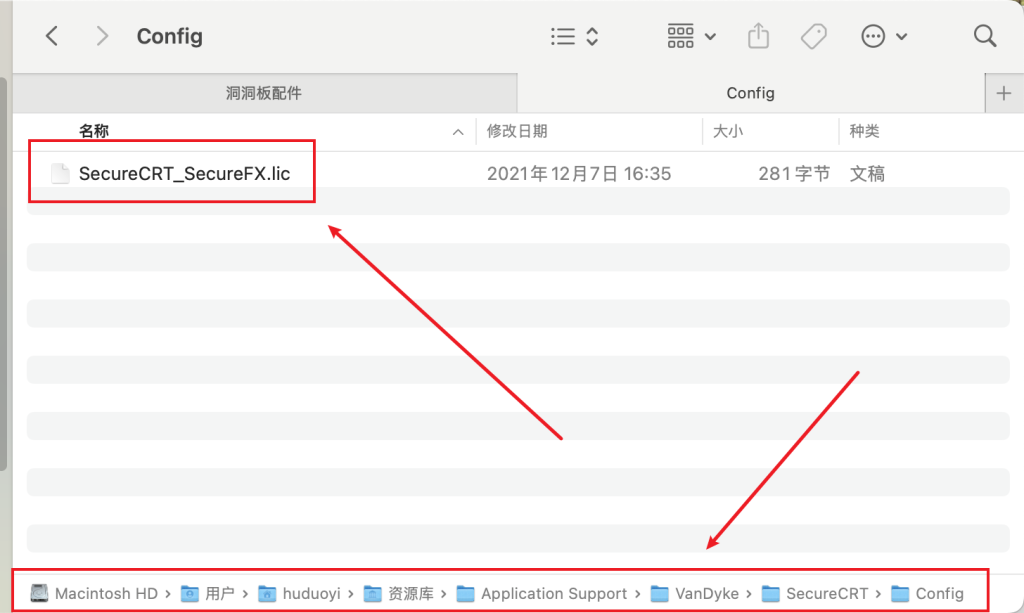
Task: Click the magnifier search icon
Action: 985,36
